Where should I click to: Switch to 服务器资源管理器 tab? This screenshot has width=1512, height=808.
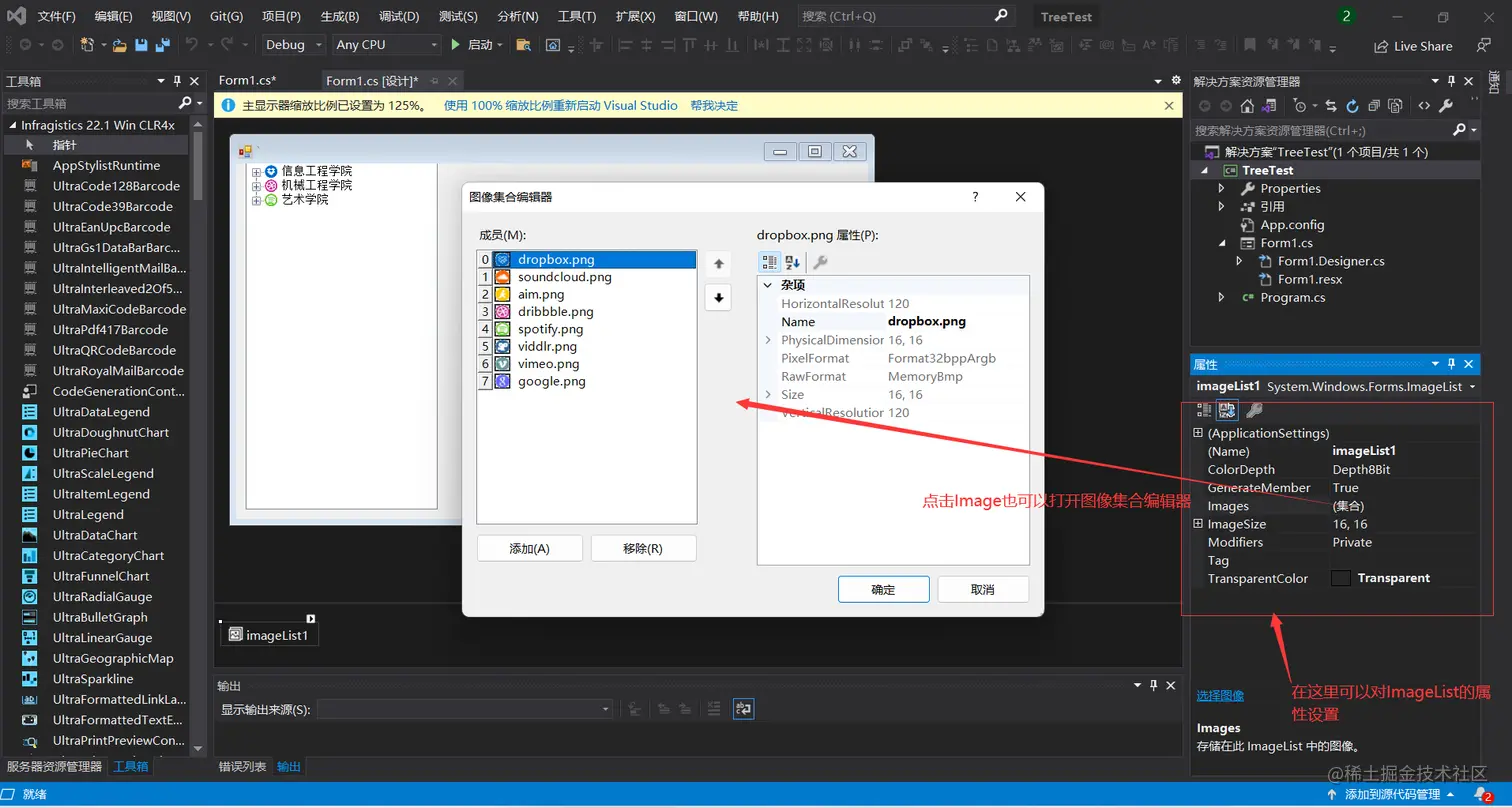54,767
